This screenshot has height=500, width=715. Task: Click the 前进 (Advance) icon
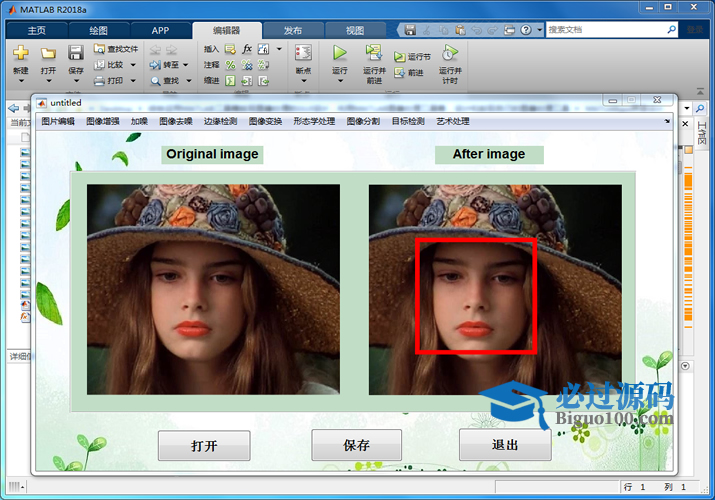coord(399,72)
